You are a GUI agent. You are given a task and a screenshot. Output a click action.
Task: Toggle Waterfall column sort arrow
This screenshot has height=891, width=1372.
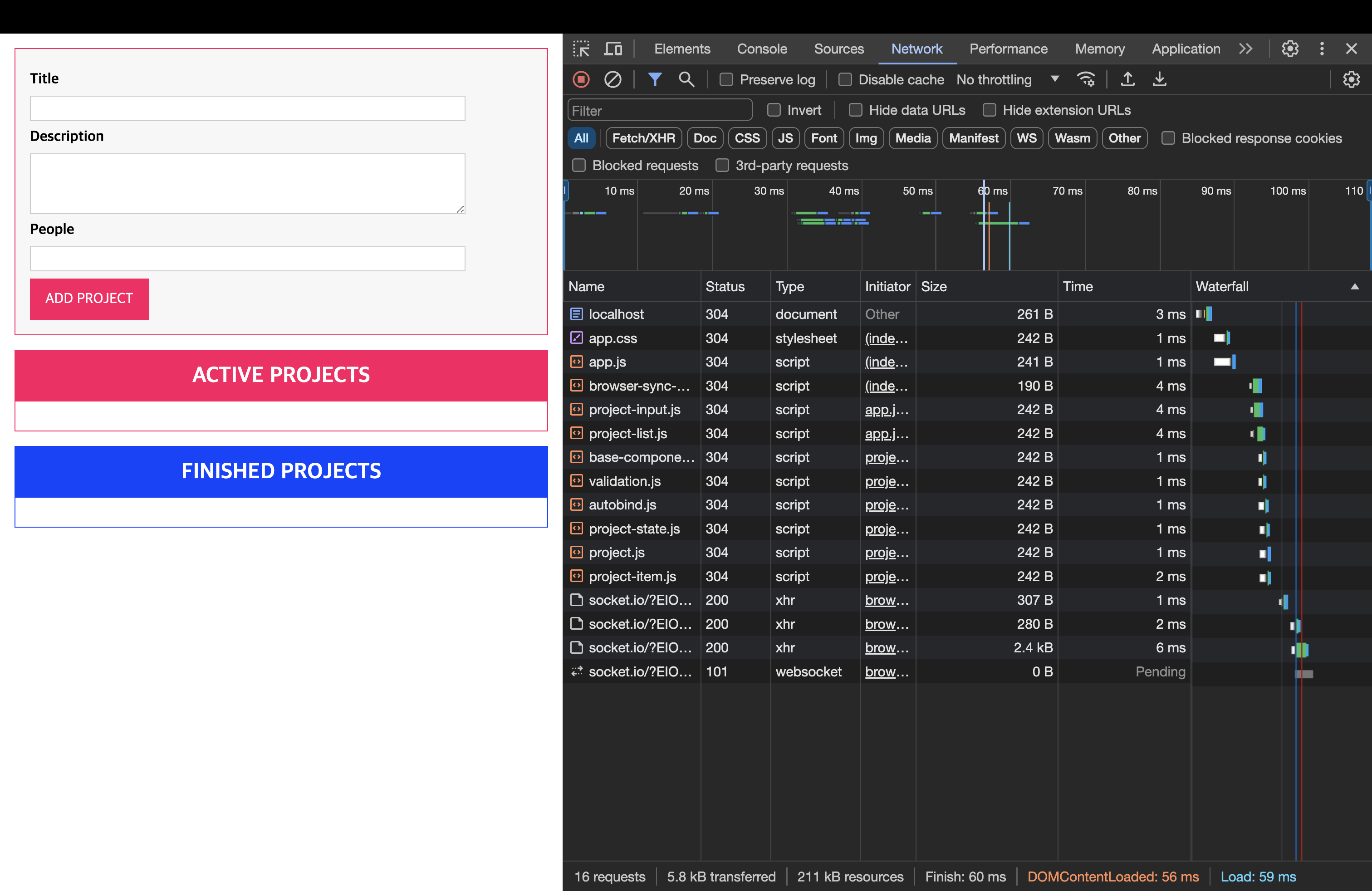[x=1355, y=286]
